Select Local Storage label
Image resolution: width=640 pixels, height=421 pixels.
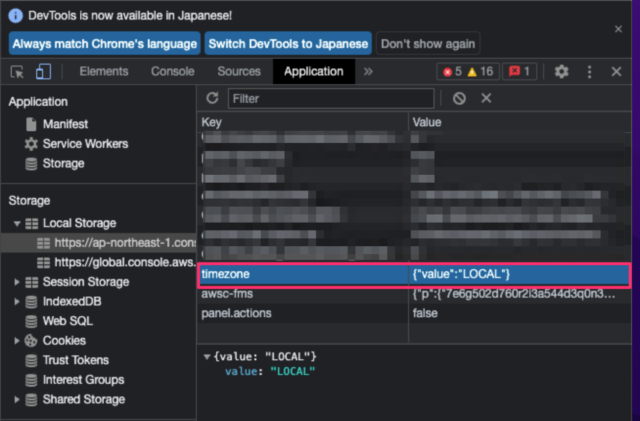tap(80, 223)
